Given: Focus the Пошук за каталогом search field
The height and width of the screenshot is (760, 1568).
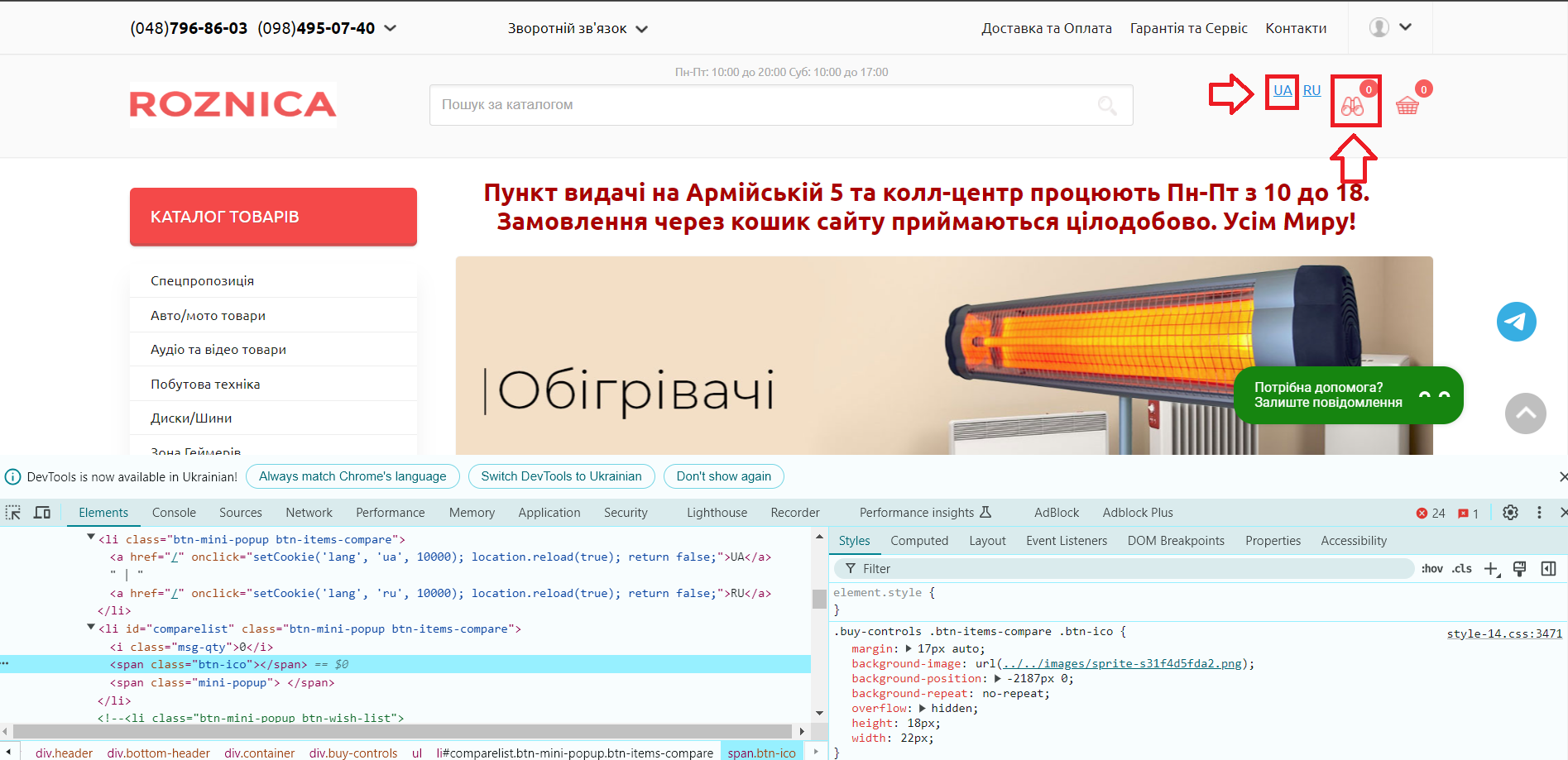Looking at the screenshot, I should 761,105.
